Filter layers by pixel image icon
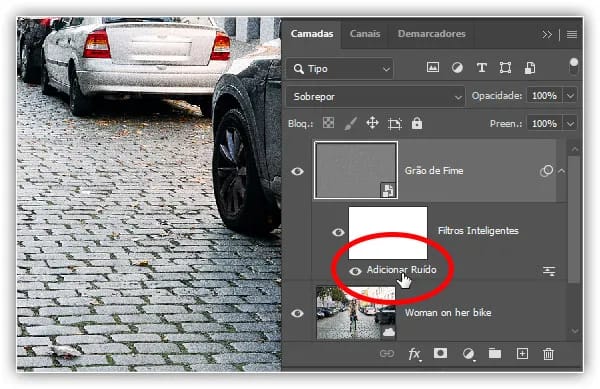Image resolution: width=600 pixels, height=389 pixels. click(x=432, y=68)
